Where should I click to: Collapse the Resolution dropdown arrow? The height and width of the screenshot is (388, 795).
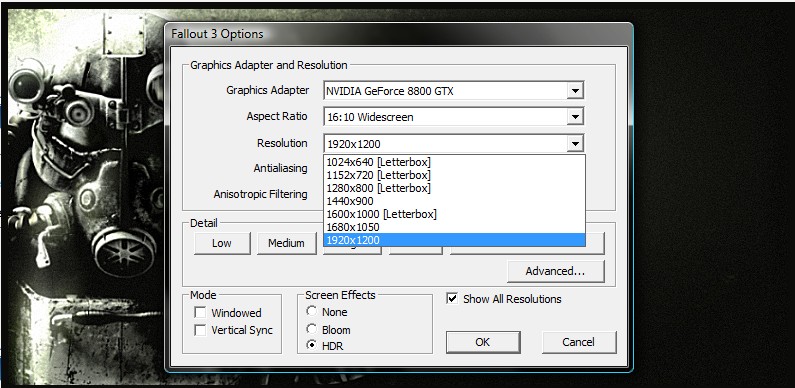coord(574,144)
